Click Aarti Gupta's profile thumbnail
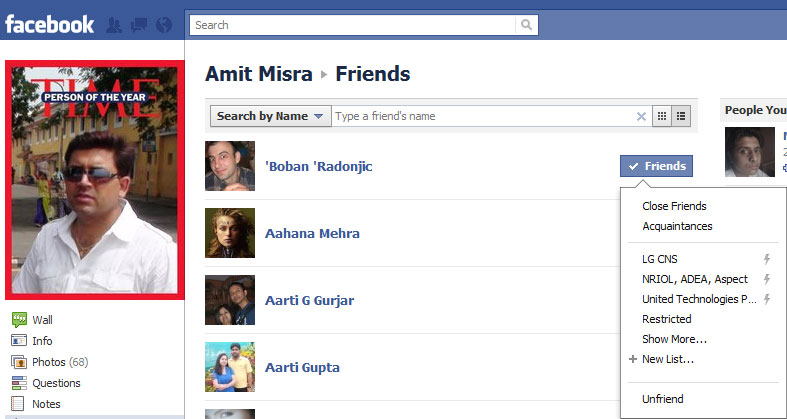 click(230, 367)
